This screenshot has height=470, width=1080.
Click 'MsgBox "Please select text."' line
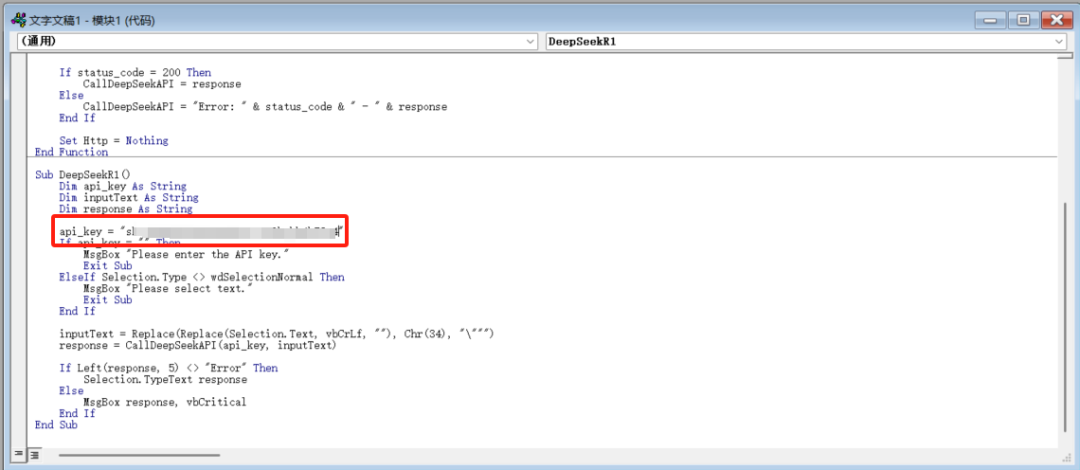(x=168, y=288)
